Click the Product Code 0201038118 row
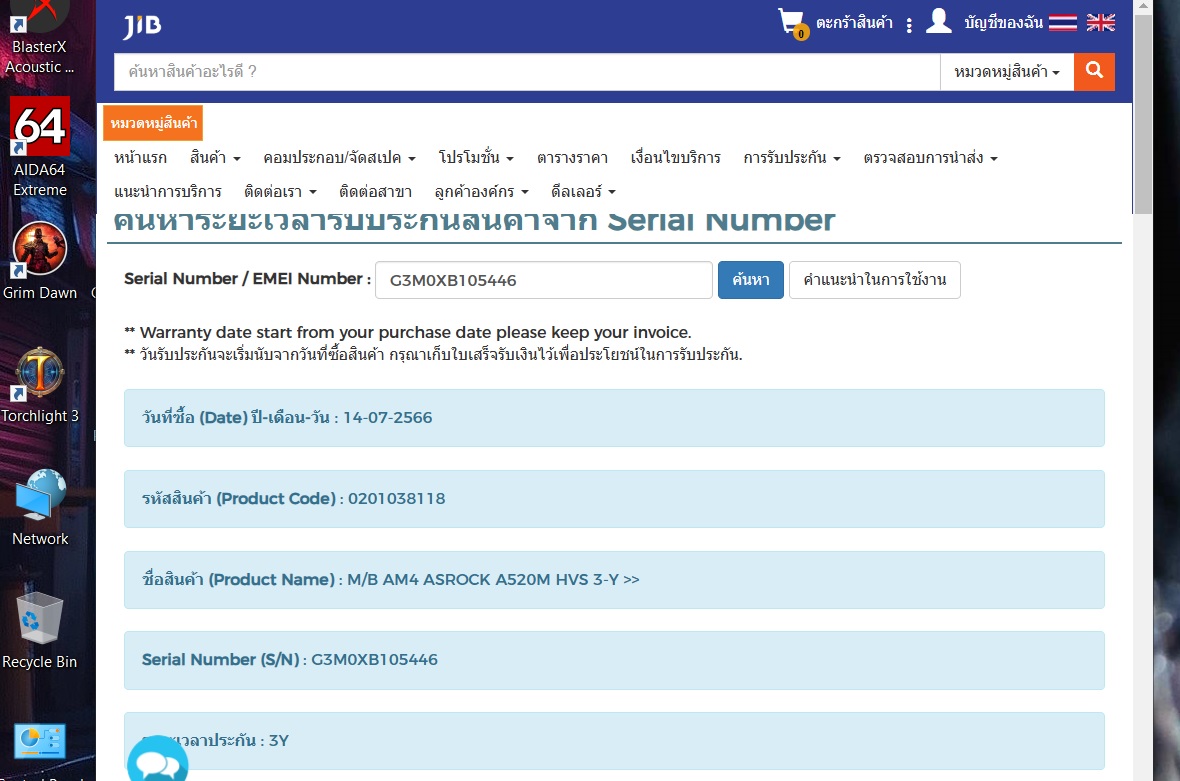 [614, 499]
